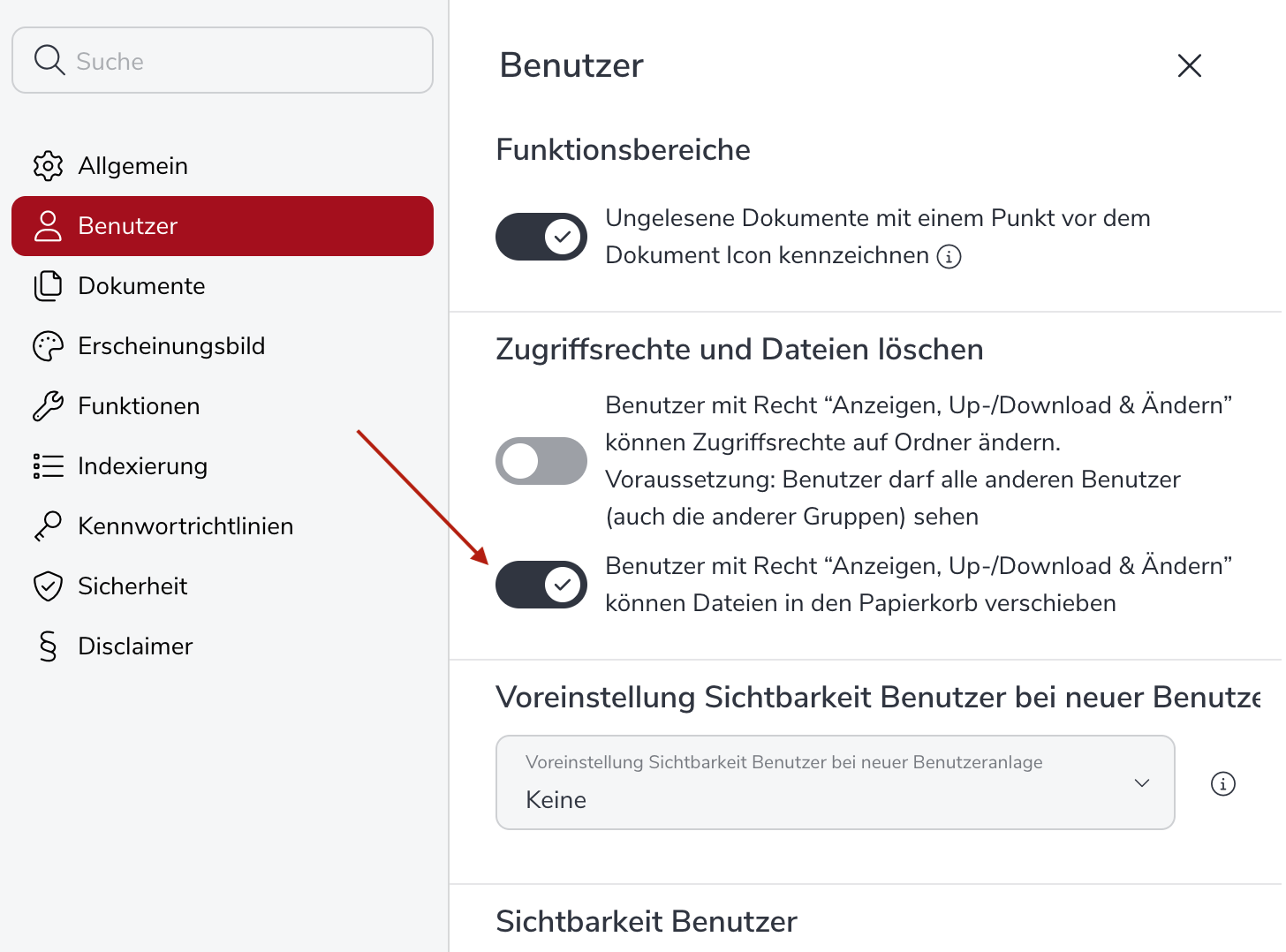
Task: Click the Erscheinungsbild palette icon
Action: tap(48, 346)
